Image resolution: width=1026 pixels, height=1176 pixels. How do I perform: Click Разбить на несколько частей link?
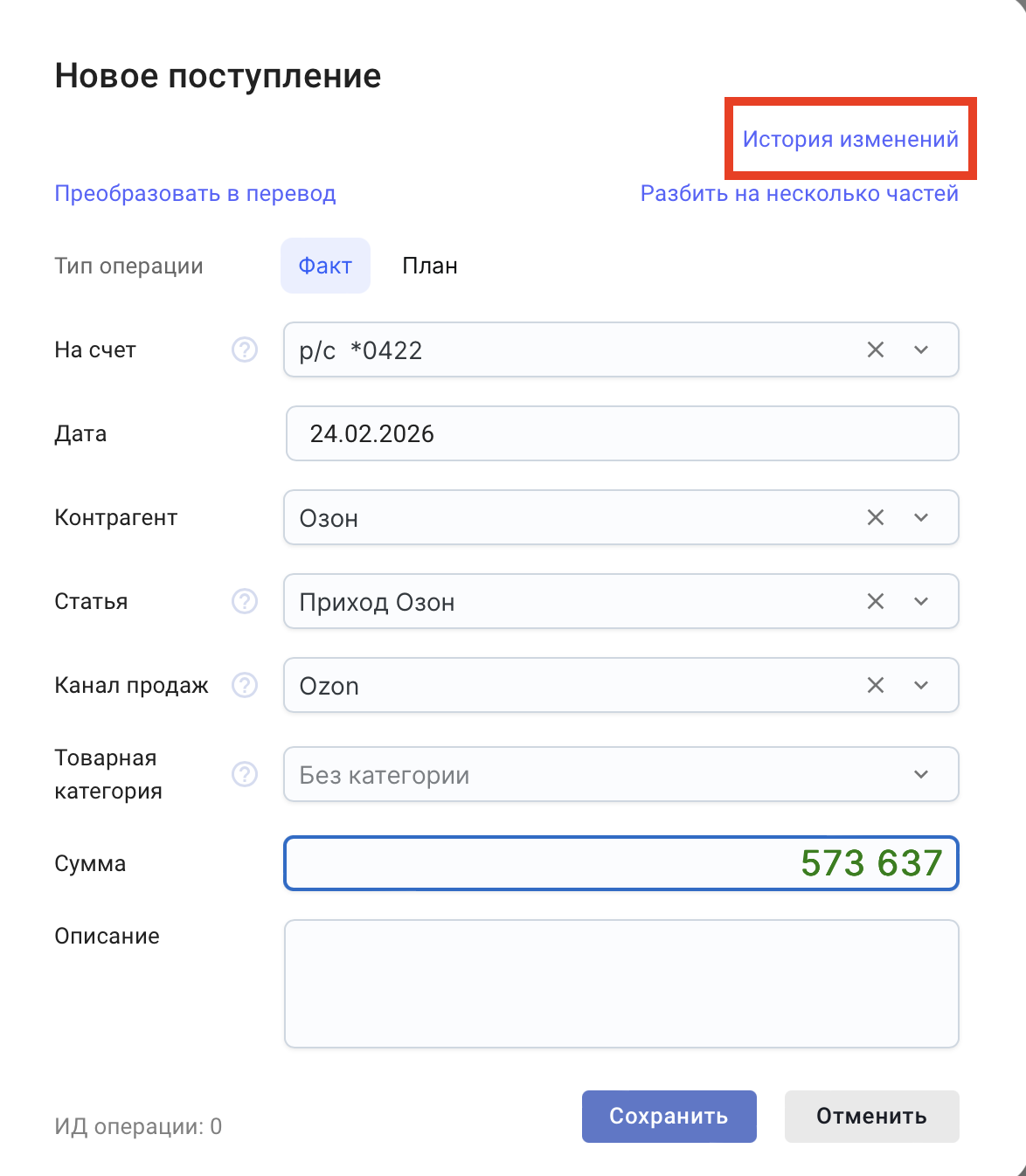click(x=799, y=194)
